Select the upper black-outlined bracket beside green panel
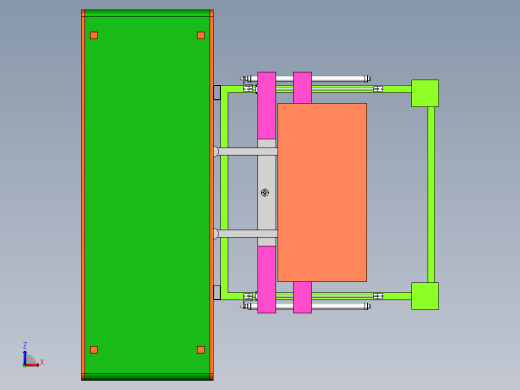The height and width of the screenshot is (390, 520). coord(217,92)
